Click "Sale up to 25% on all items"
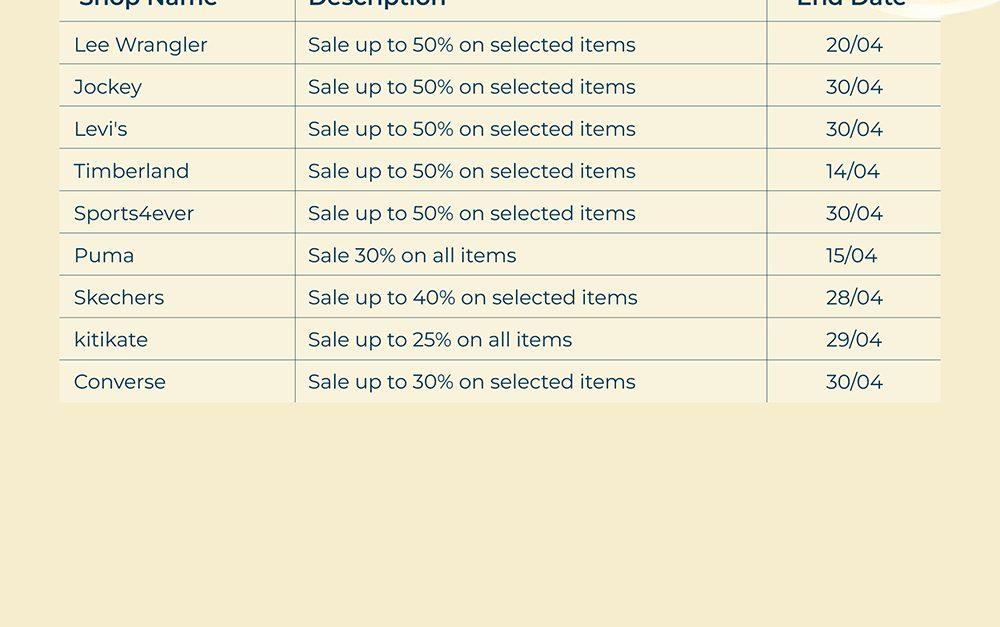This screenshot has width=1000, height=627. (440, 339)
